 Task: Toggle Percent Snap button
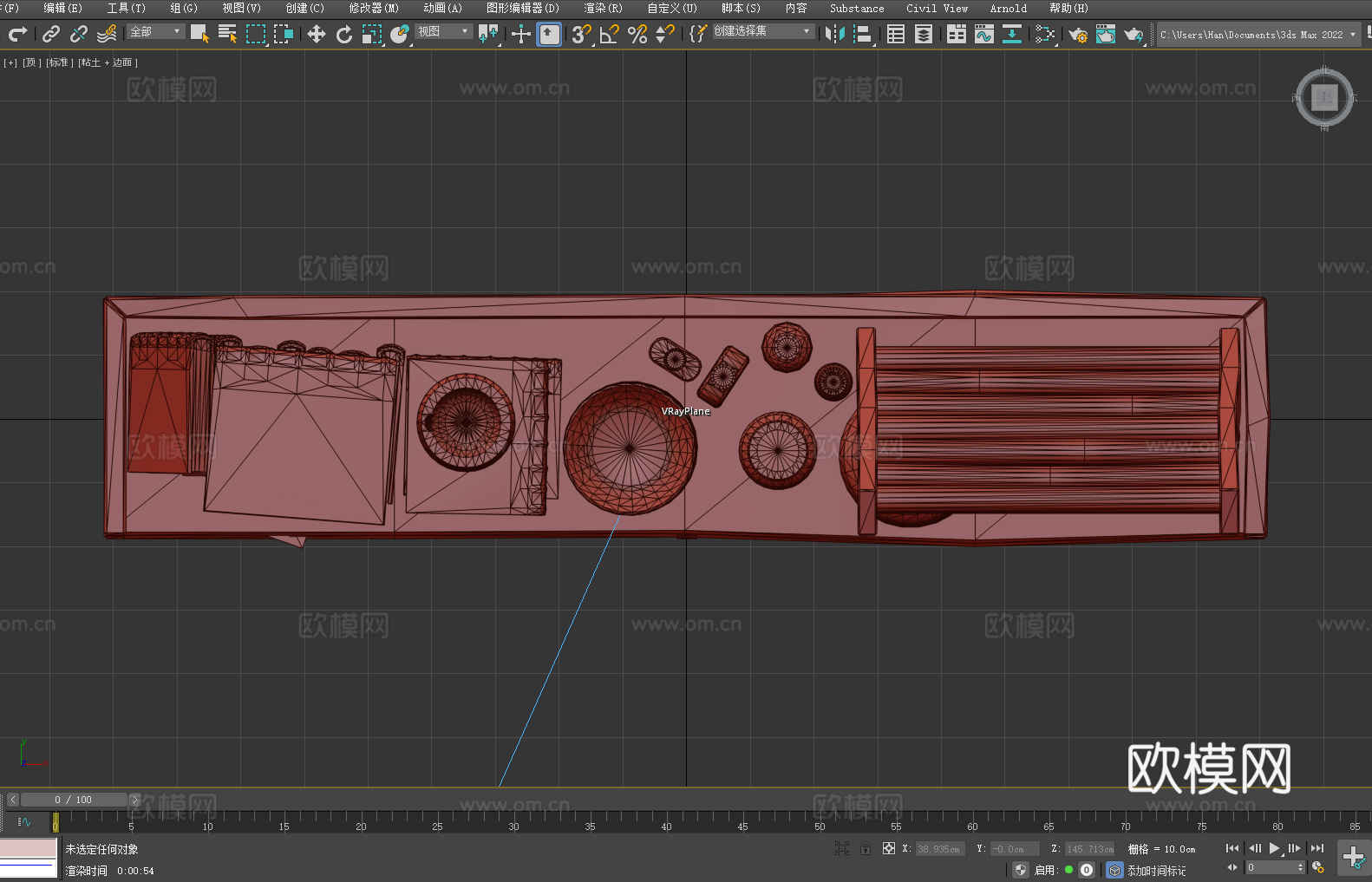637,34
